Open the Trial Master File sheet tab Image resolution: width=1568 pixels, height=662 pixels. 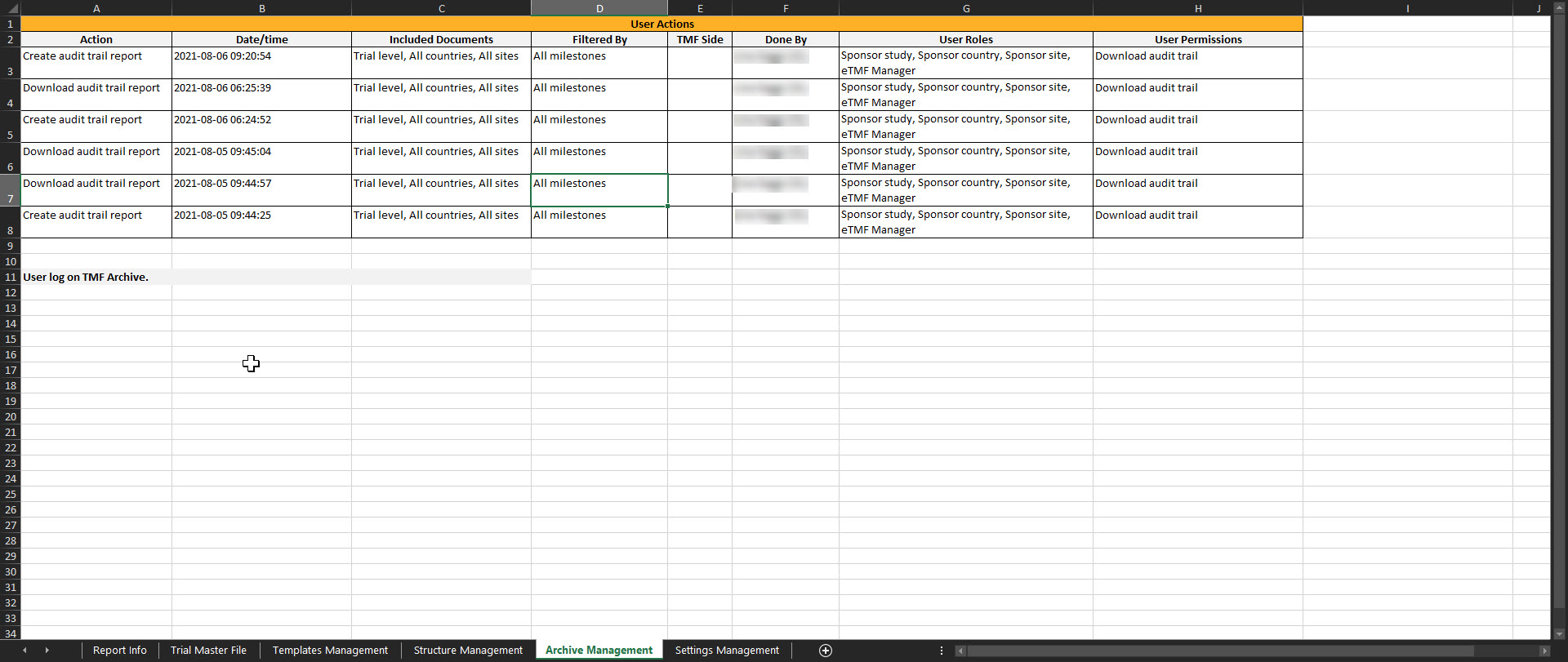tap(208, 651)
